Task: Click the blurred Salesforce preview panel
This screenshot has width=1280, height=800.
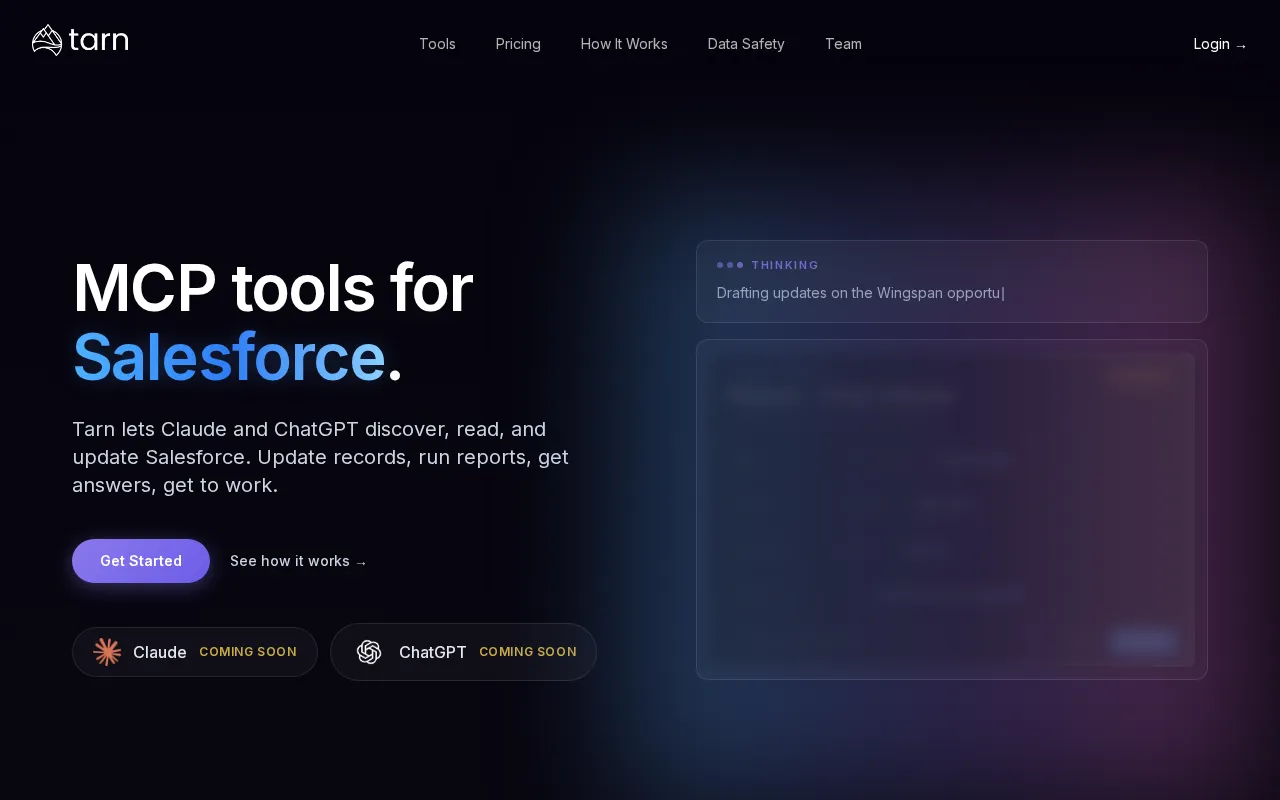Action: click(952, 509)
